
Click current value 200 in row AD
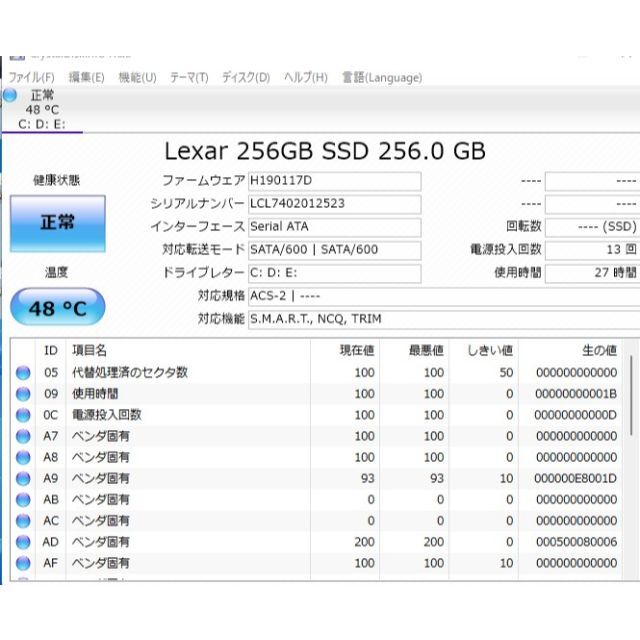[364, 542]
